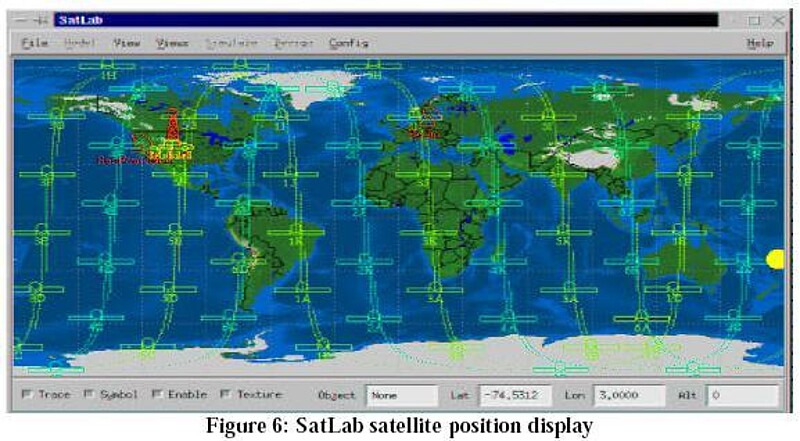Select the yellow sun marker on the map
The height and width of the screenshot is (441, 800).
776,259
